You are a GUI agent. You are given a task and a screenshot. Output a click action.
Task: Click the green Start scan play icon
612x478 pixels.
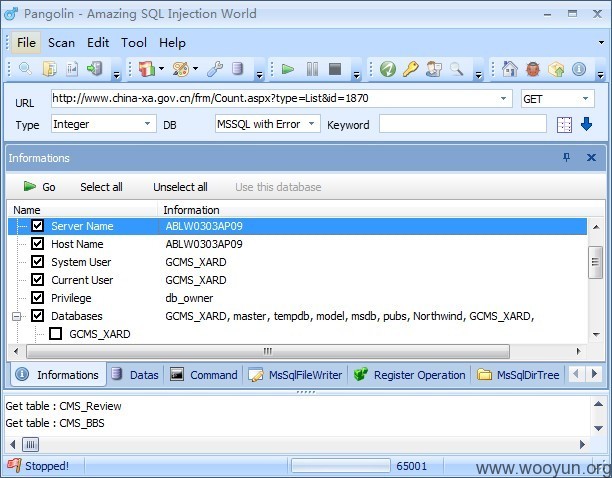(x=288, y=69)
